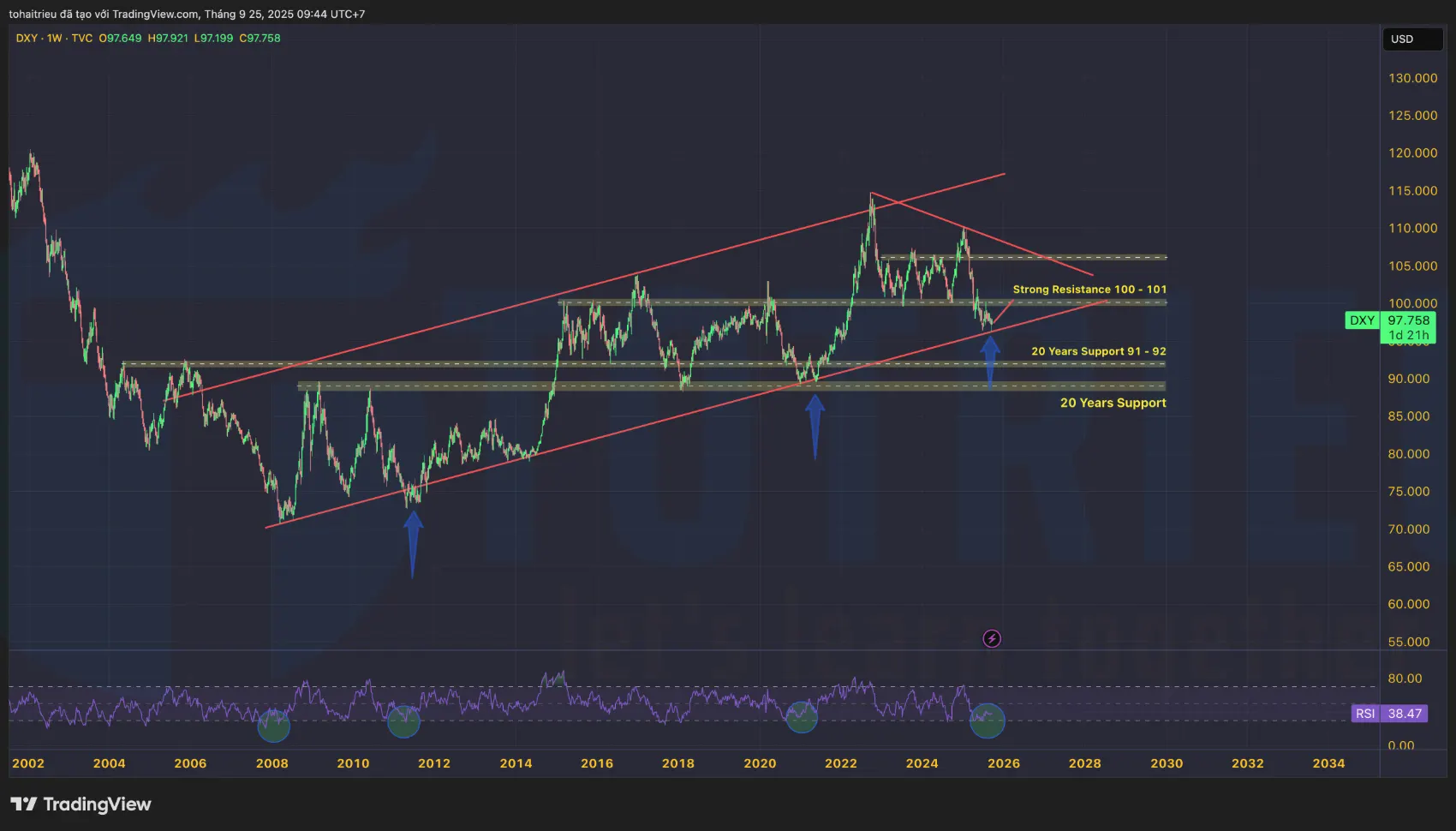1456x831 pixels.
Task: Open the USD currency selector
Action: (x=1412, y=39)
